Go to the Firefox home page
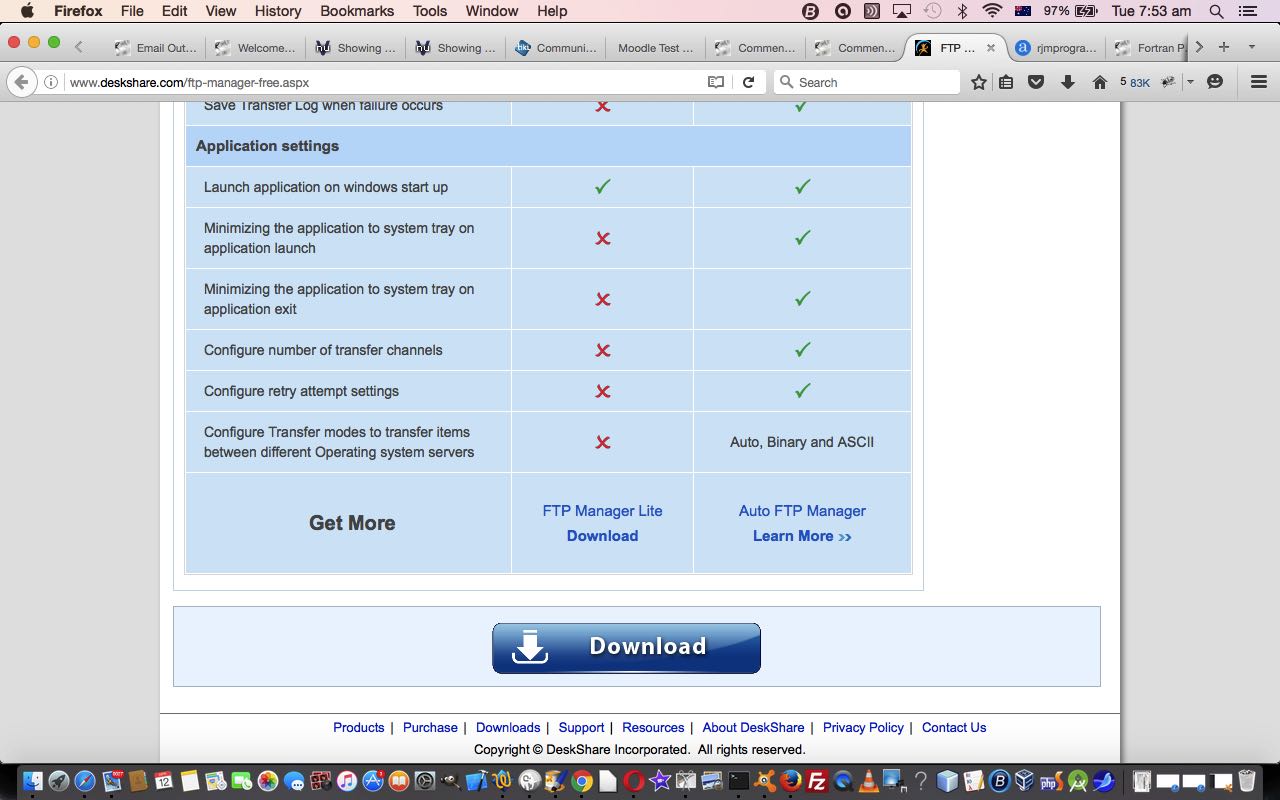The width and height of the screenshot is (1280, 800). (x=1099, y=82)
